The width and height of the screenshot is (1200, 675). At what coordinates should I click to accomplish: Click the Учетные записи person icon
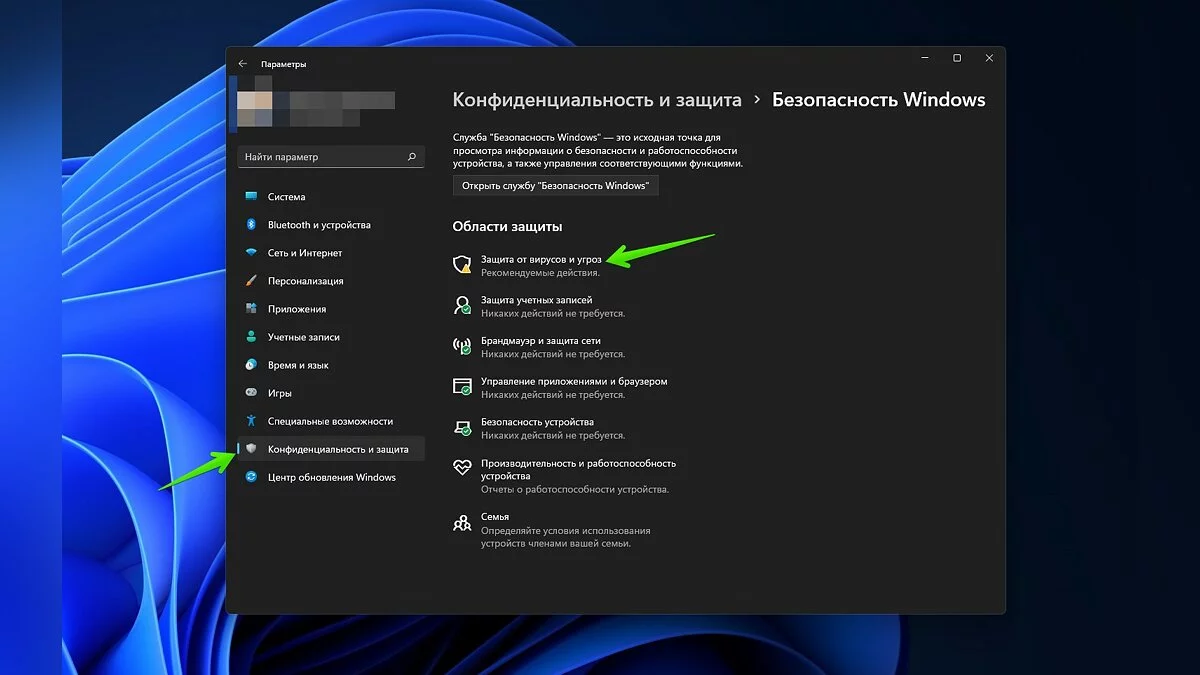pyautogui.click(x=251, y=337)
